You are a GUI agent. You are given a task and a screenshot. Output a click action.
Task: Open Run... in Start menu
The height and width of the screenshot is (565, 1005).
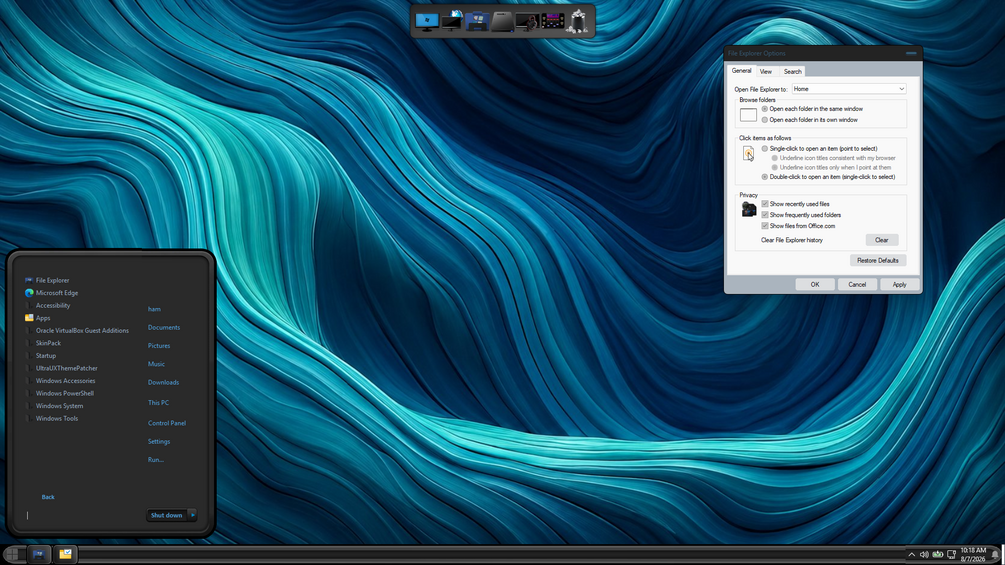[156, 459]
